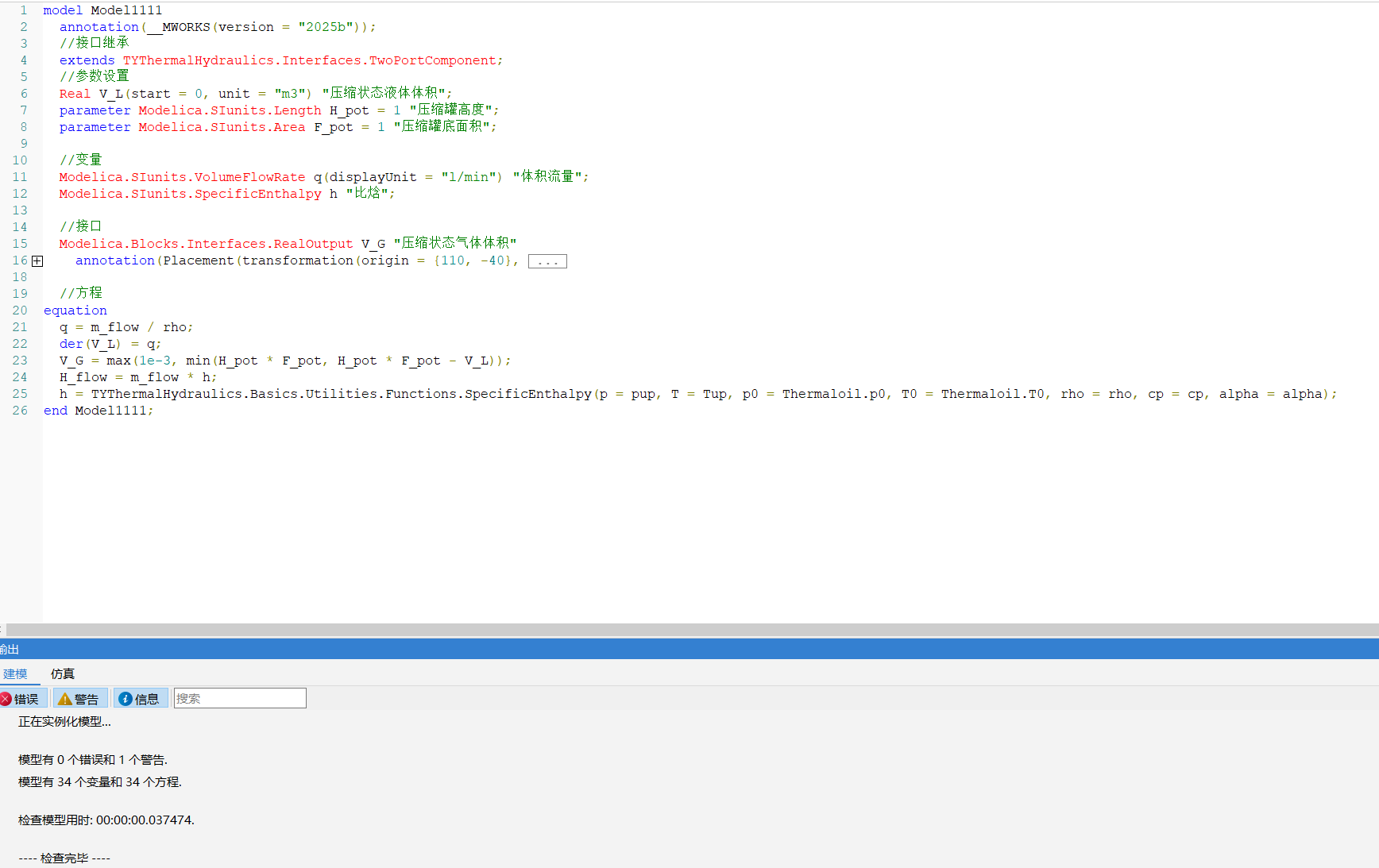Click the '//参数设置' comment line
Viewport: 1379px width, 868px height.
(94, 76)
